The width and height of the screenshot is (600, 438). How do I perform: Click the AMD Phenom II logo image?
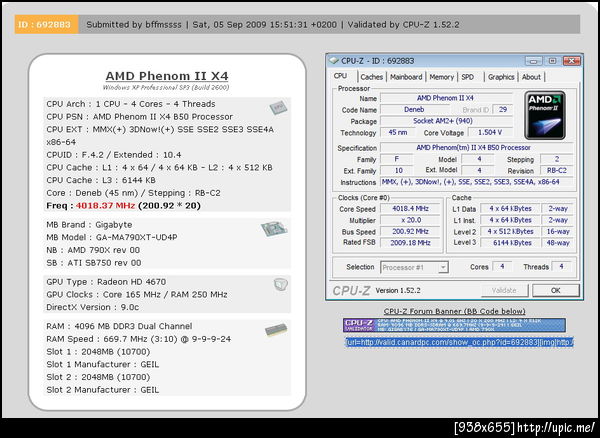click(x=545, y=115)
